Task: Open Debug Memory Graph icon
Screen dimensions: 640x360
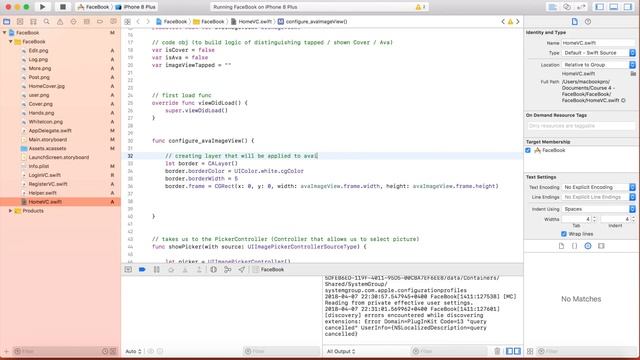Action: click(228, 269)
